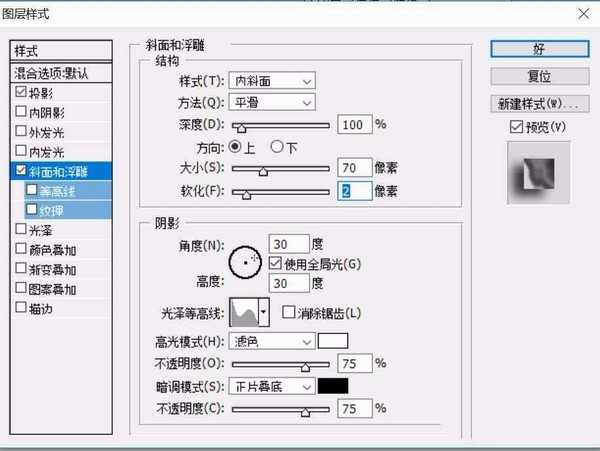Enable the 内阴影 inner shadow checkbox
The image size is (600, 451).
[22, 112]
